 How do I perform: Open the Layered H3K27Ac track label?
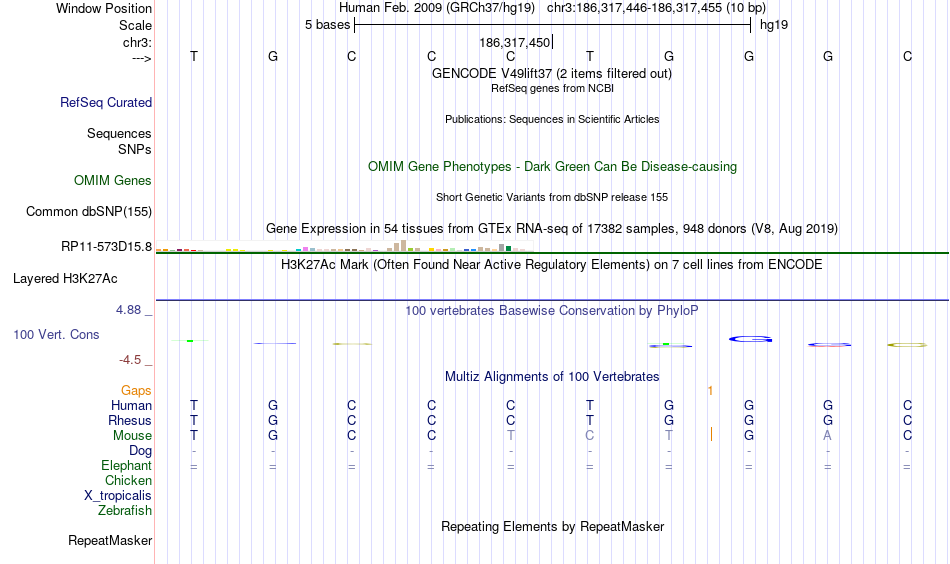65,279
